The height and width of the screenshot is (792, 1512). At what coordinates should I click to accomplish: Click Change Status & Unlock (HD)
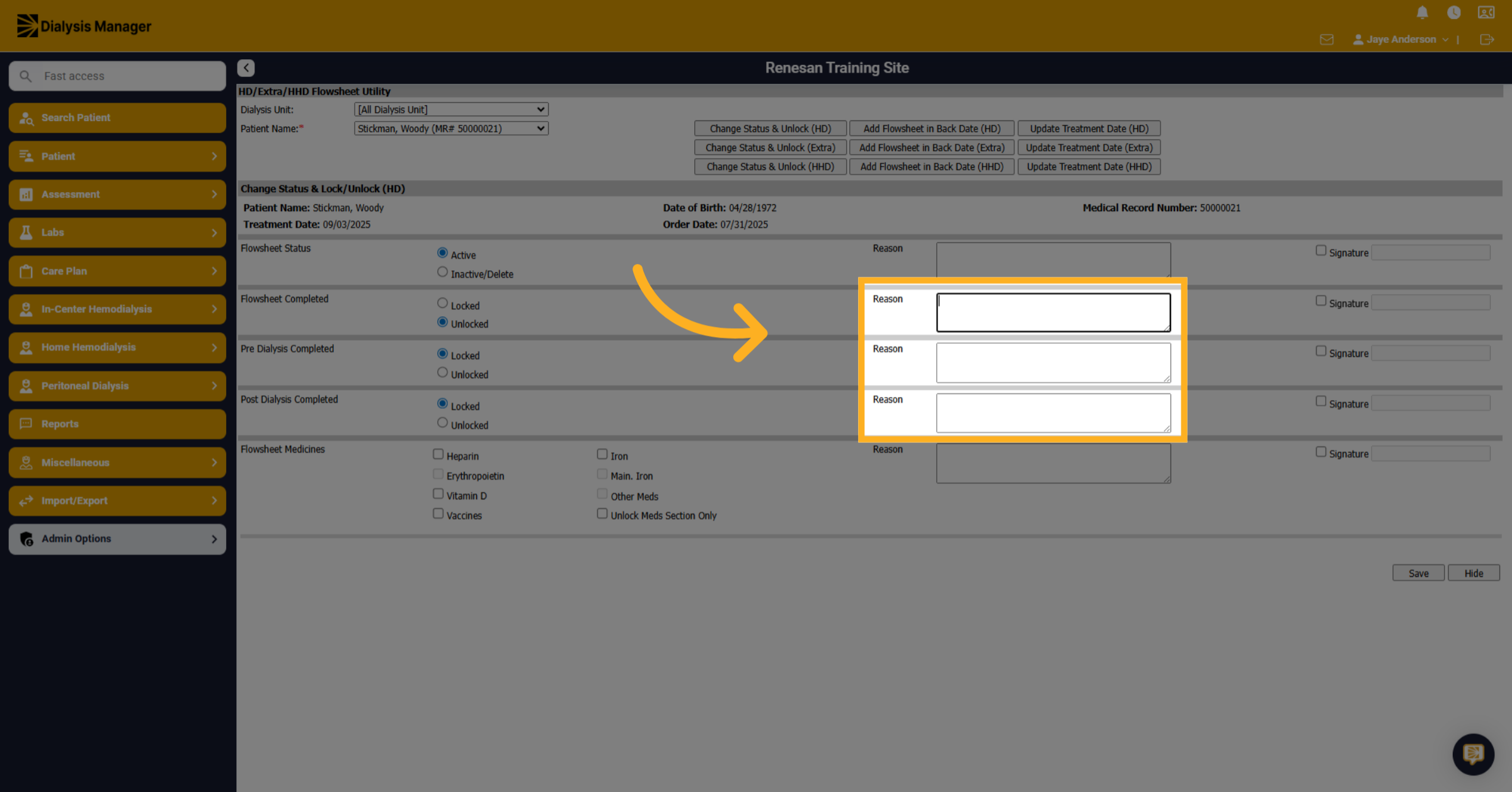[770, 129]
